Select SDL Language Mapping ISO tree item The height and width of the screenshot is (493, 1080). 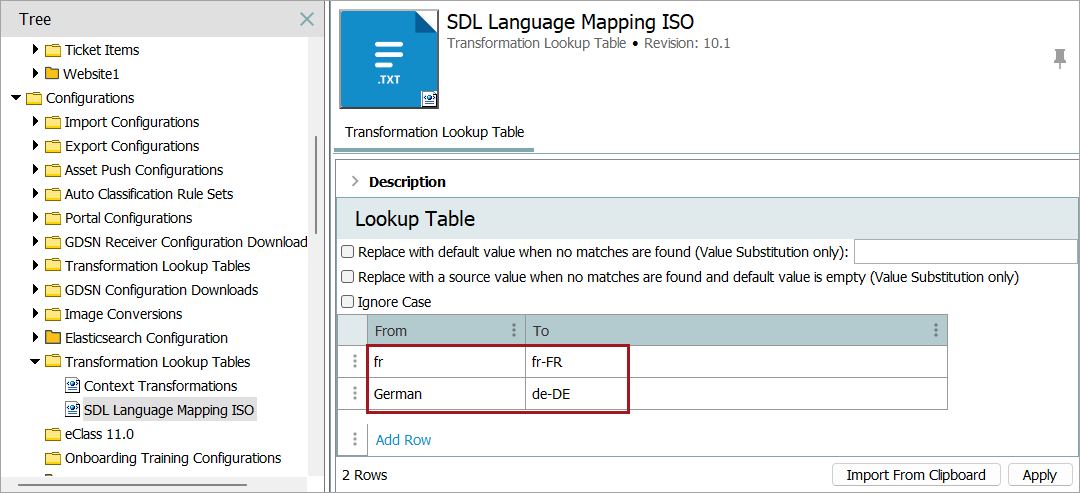pyautogui.click(x=168, y=410)
